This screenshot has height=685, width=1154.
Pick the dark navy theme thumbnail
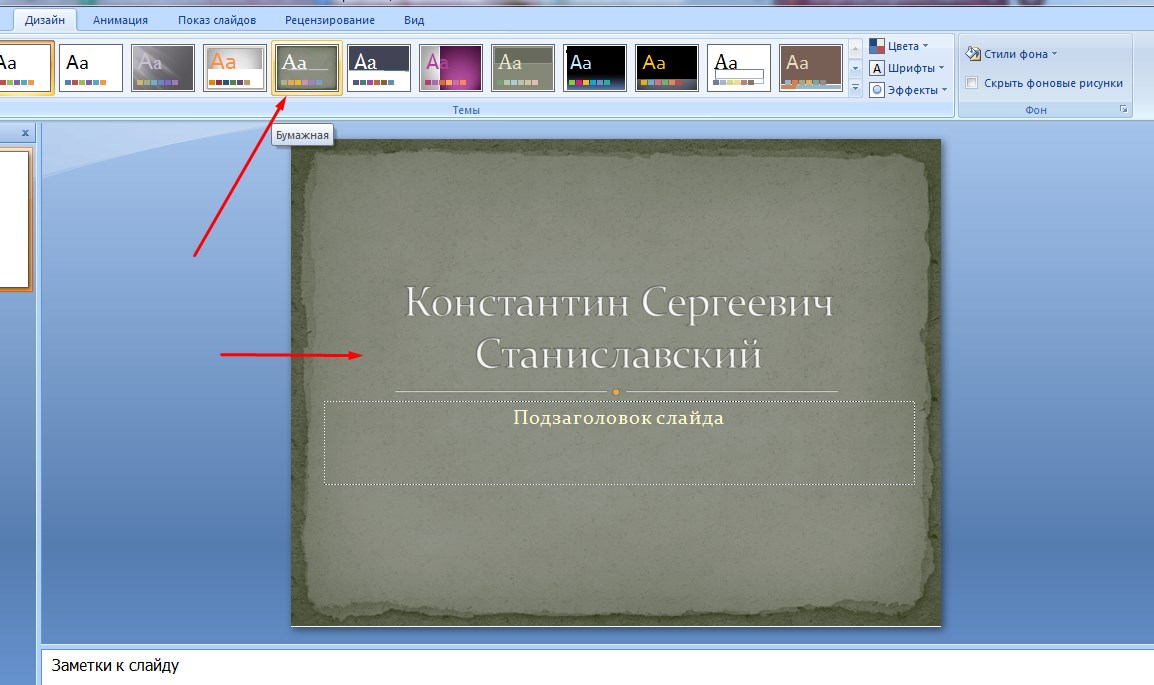[x=379, y=68]
